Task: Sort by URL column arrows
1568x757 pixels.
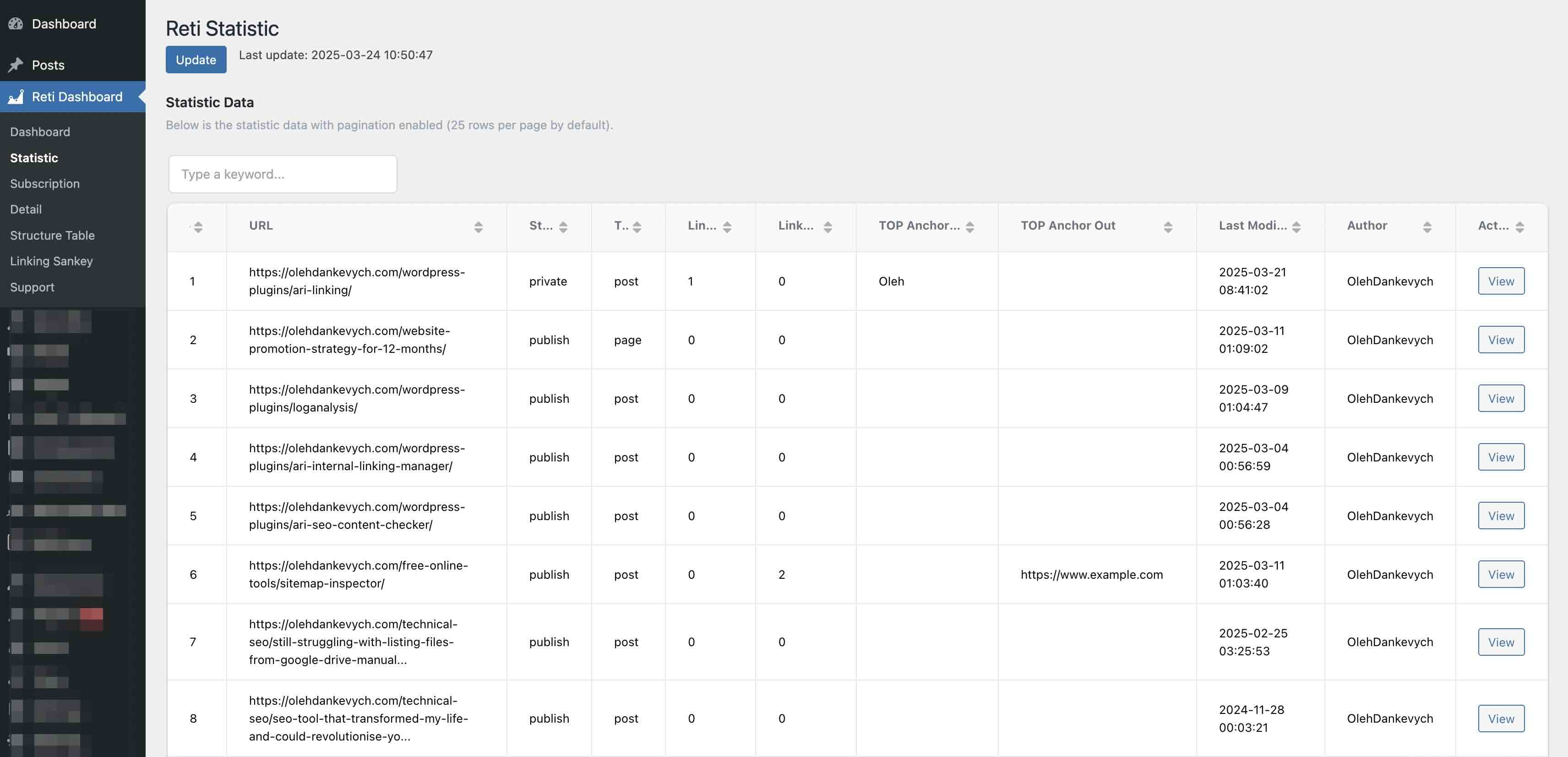Action: pyautogui.click(x=479, y=226)
